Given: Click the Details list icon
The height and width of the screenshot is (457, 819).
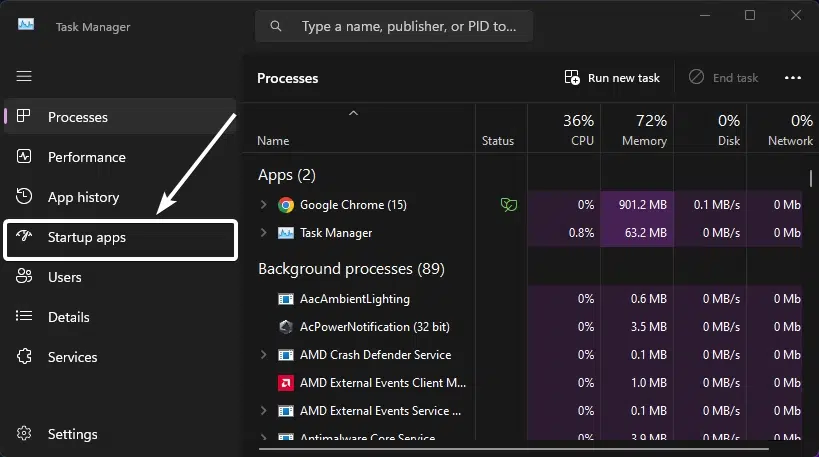Looking at the screenshot, I should click(24, 315).
